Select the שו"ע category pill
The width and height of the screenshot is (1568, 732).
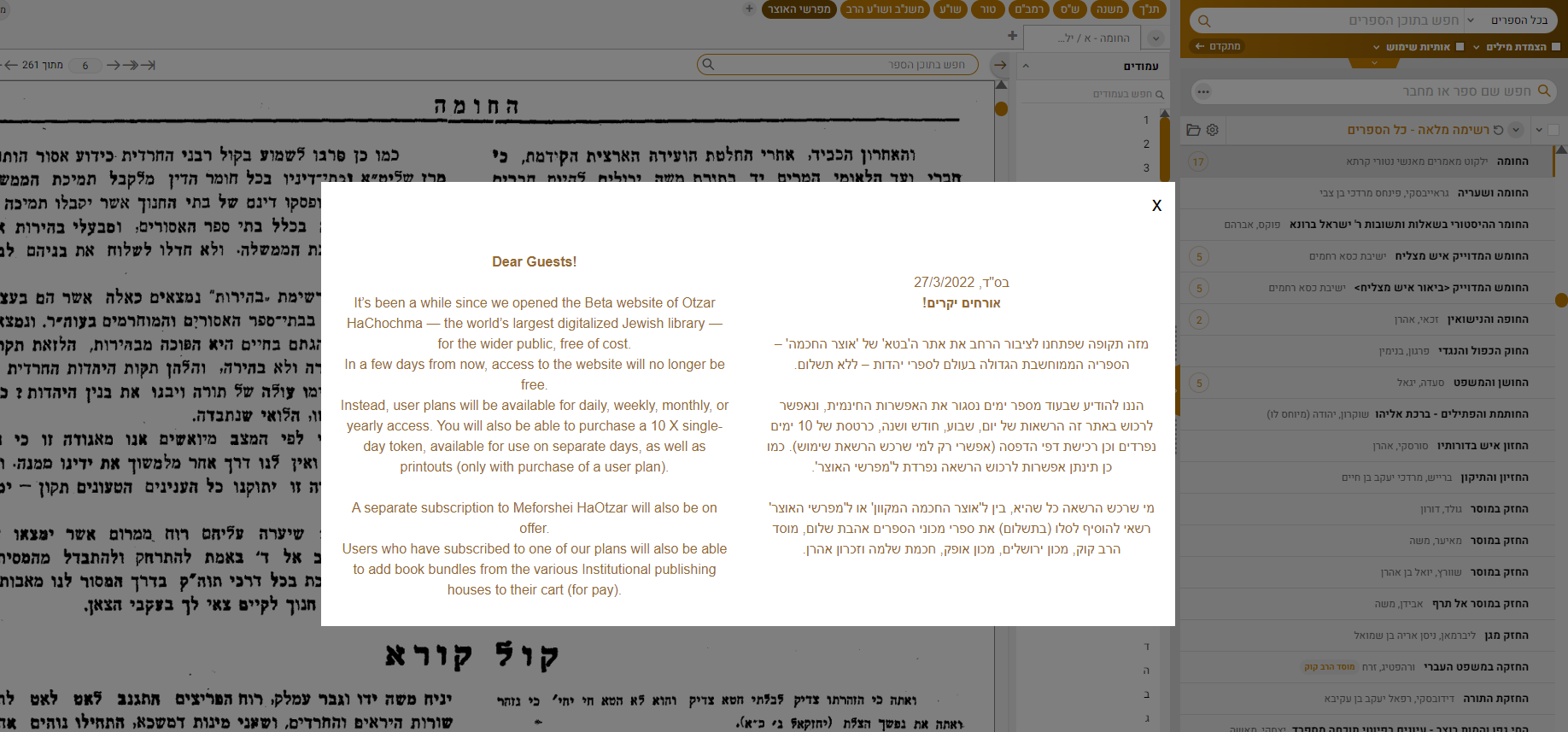pyautogui.click(x=951, y=9)
